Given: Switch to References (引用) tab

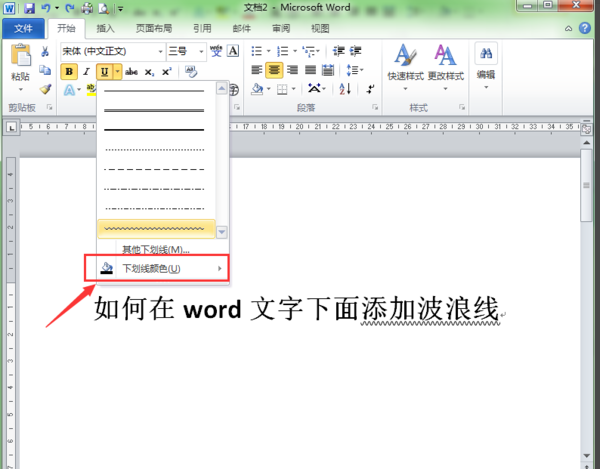Looking at the screenshot, I should pos(202,28).
